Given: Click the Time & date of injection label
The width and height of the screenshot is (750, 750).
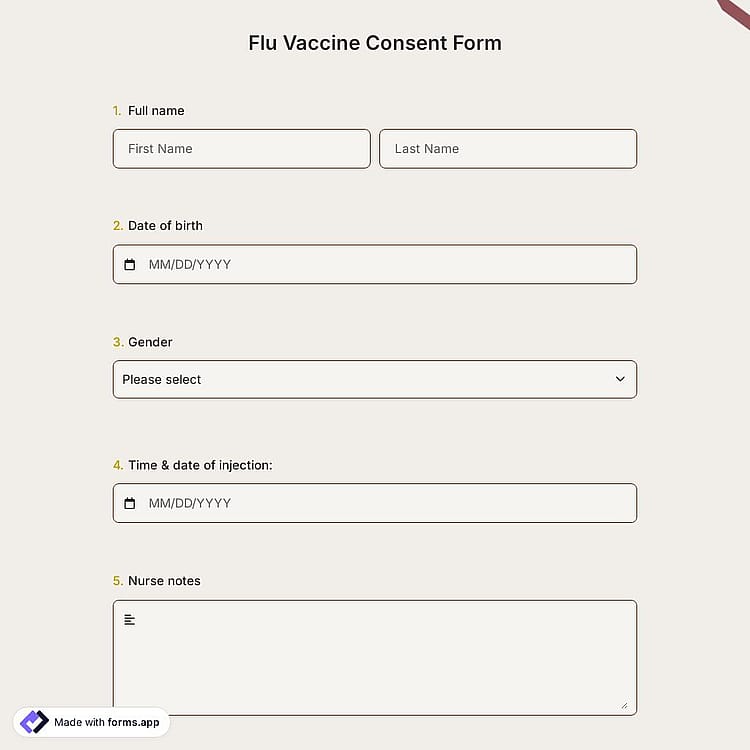Looking at the screenshot, I should point(200,465).
